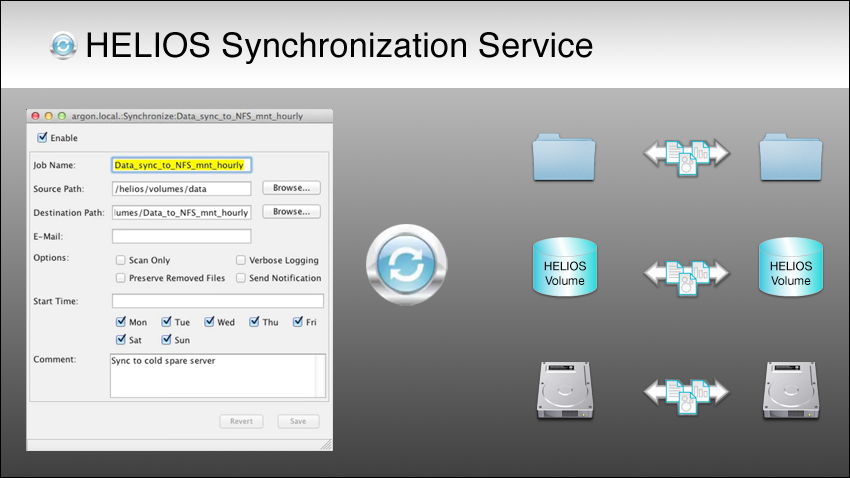Minimize window using the yellow button
This screenshot has height=478, width=850.
(x=49, y=116)
